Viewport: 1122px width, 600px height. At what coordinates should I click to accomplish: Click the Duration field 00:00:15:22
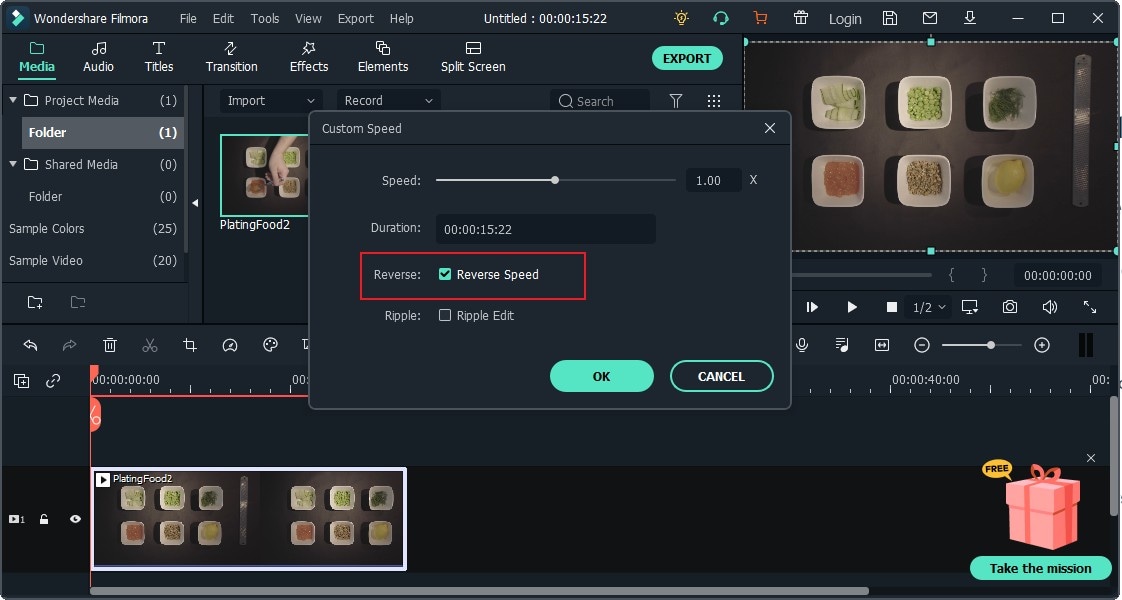(x=545, y=230)
